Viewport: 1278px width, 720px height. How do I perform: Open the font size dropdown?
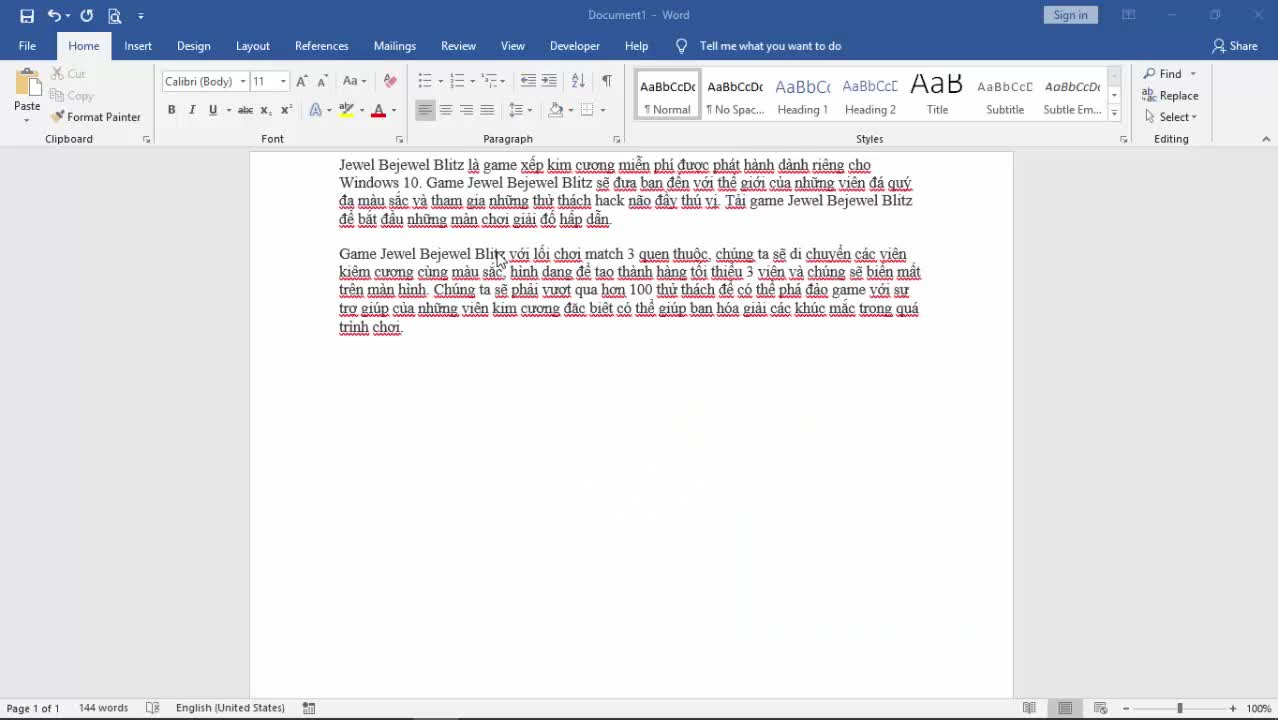pyautogui.click(x=283, y=81)
